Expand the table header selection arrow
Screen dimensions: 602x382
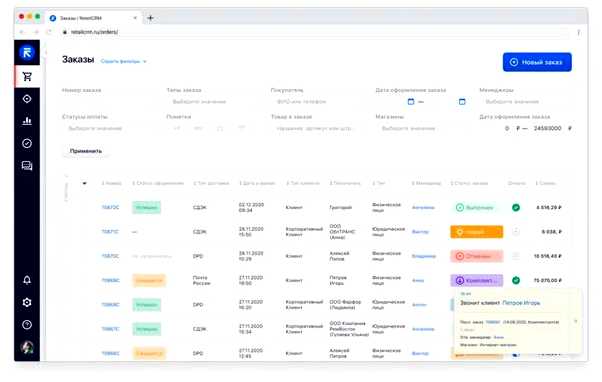(x=84, y=184)
